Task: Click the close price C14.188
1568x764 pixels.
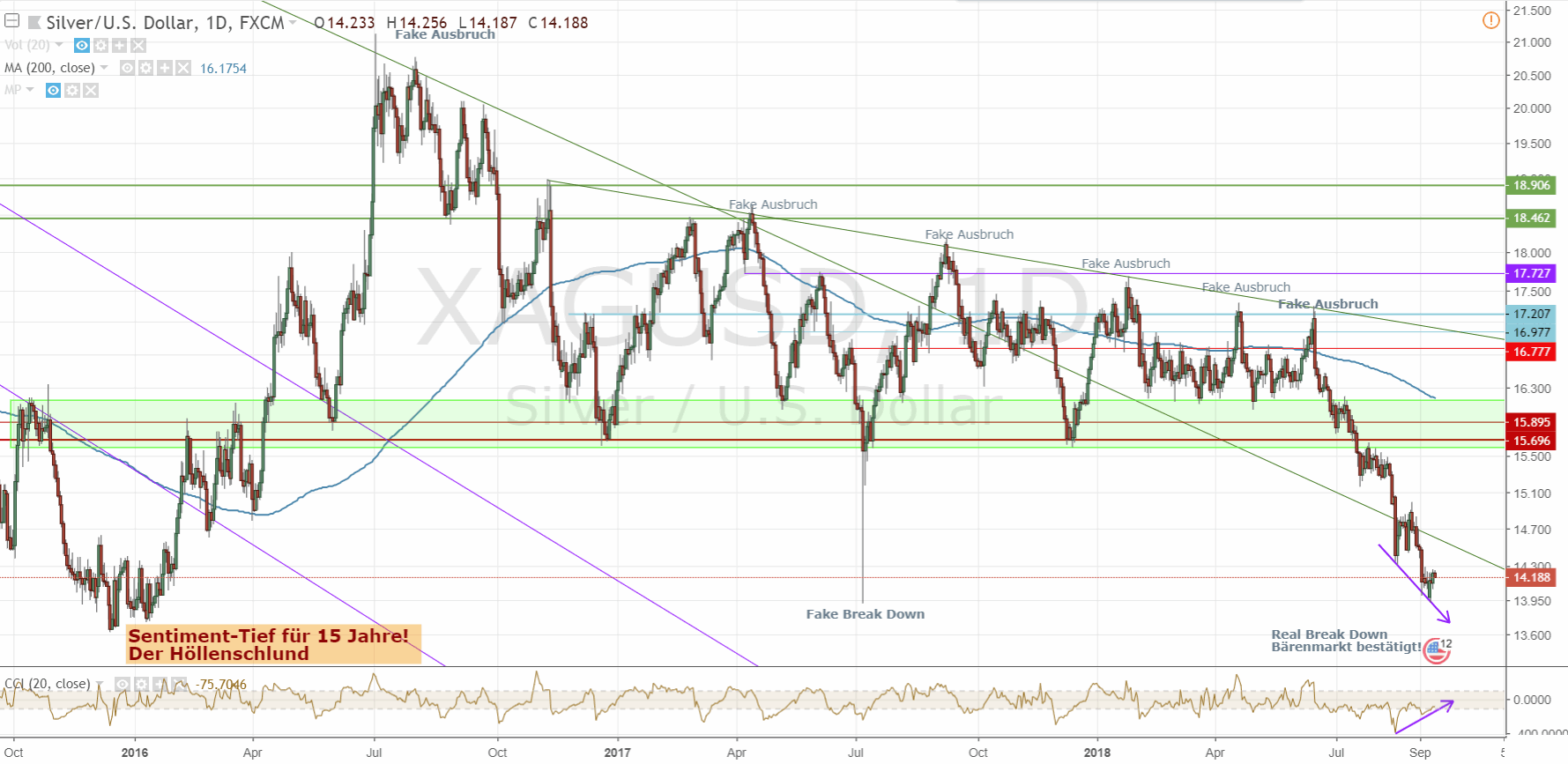Action: coord(559,23)
